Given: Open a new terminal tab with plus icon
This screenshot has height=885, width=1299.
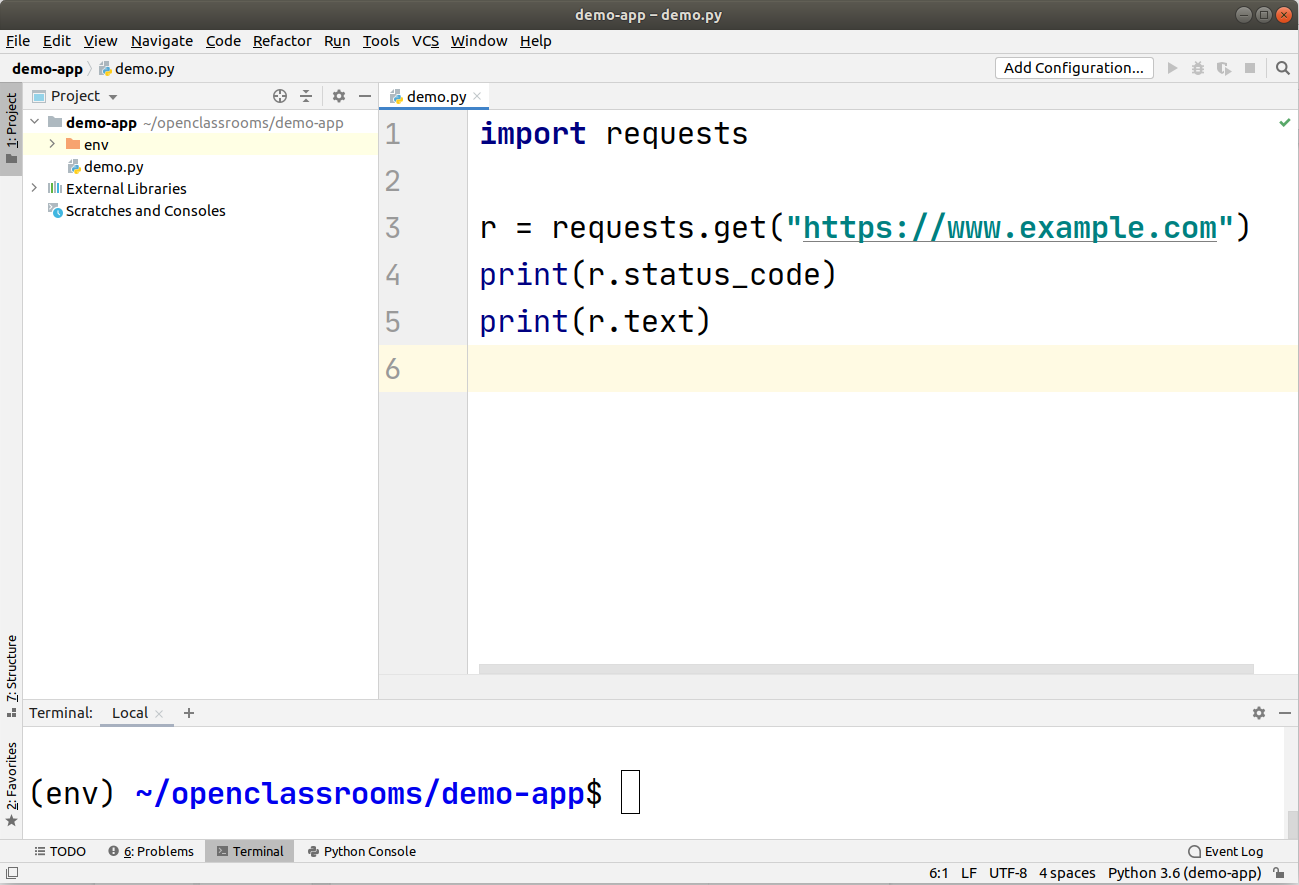Looking at the screenshot, I should coord(189,713).
